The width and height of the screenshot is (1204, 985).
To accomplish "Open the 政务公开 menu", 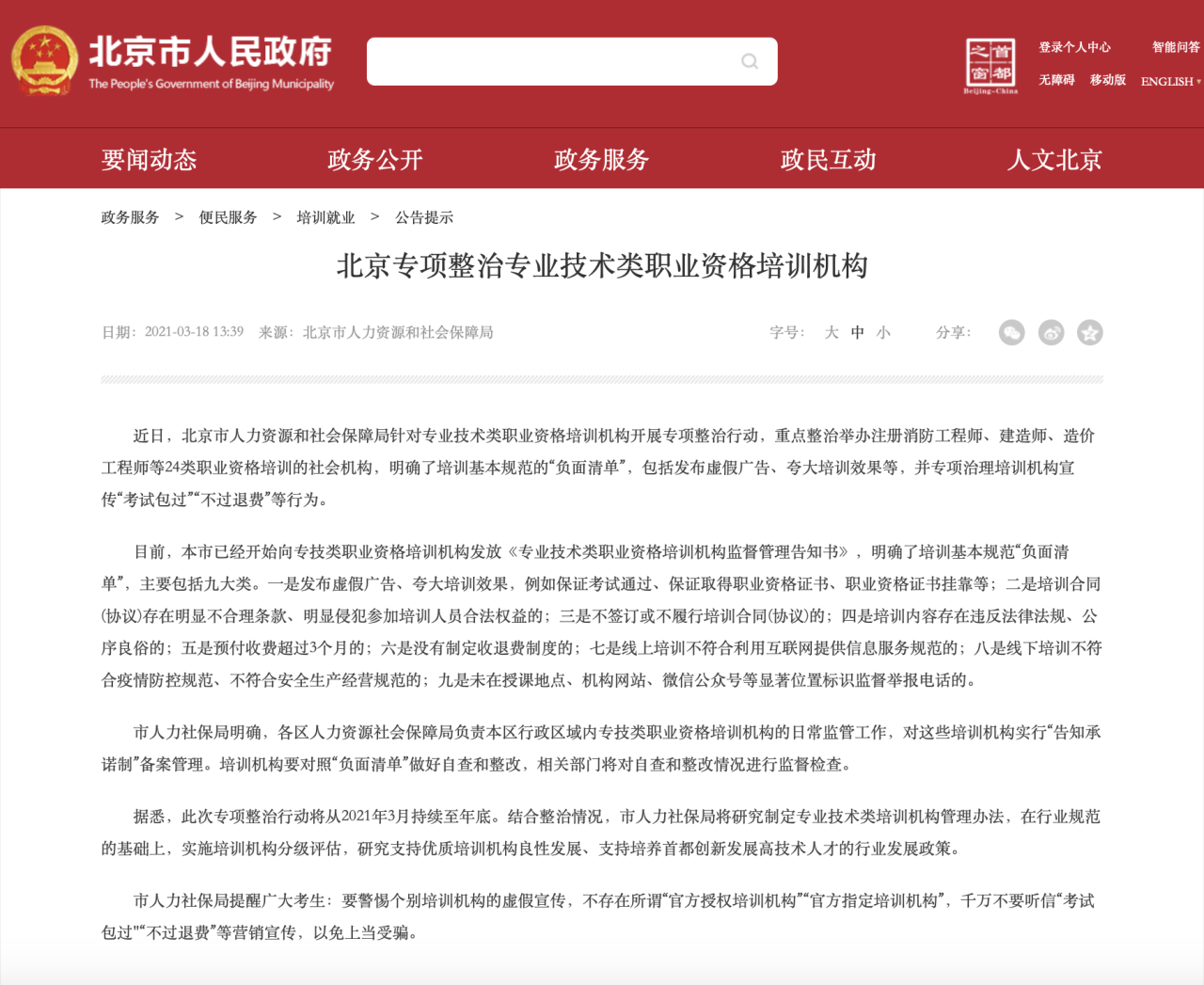I will tap(375, 160).
